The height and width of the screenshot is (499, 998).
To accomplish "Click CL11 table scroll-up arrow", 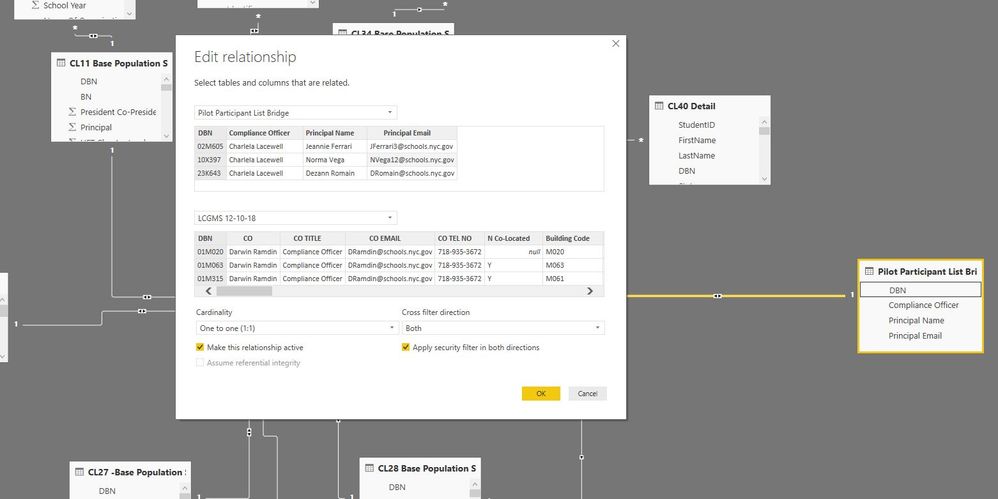I will (166, 79).
